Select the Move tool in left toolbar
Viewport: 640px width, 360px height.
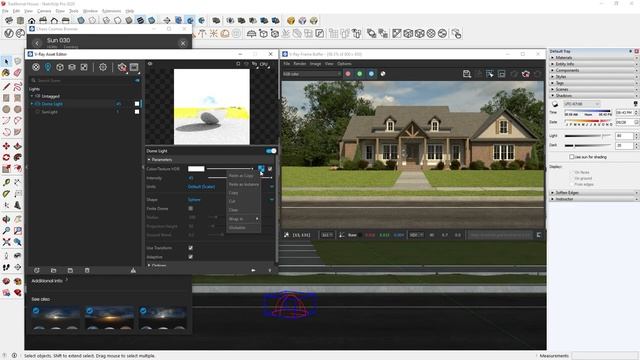[x=6, y=146]
